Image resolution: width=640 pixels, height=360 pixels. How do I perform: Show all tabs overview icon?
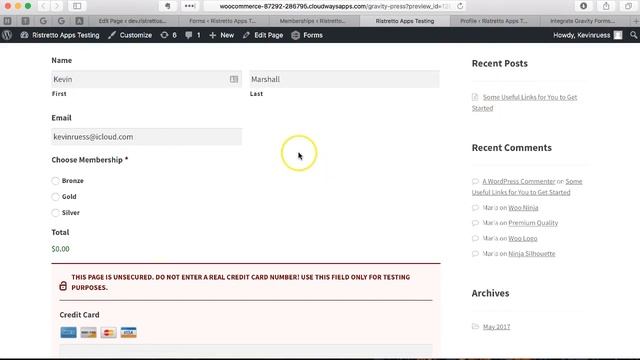pos(629,6)
